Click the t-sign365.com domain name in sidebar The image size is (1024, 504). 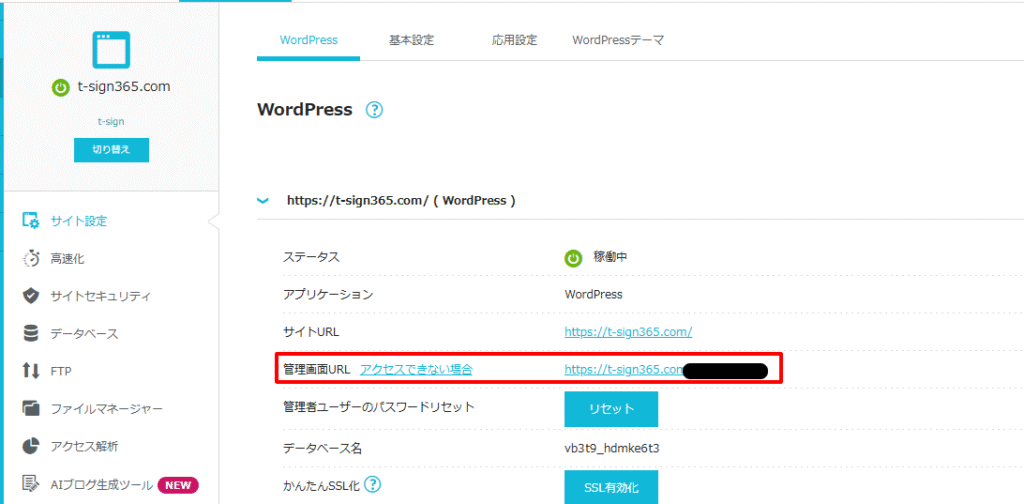(x=122, y=87)
